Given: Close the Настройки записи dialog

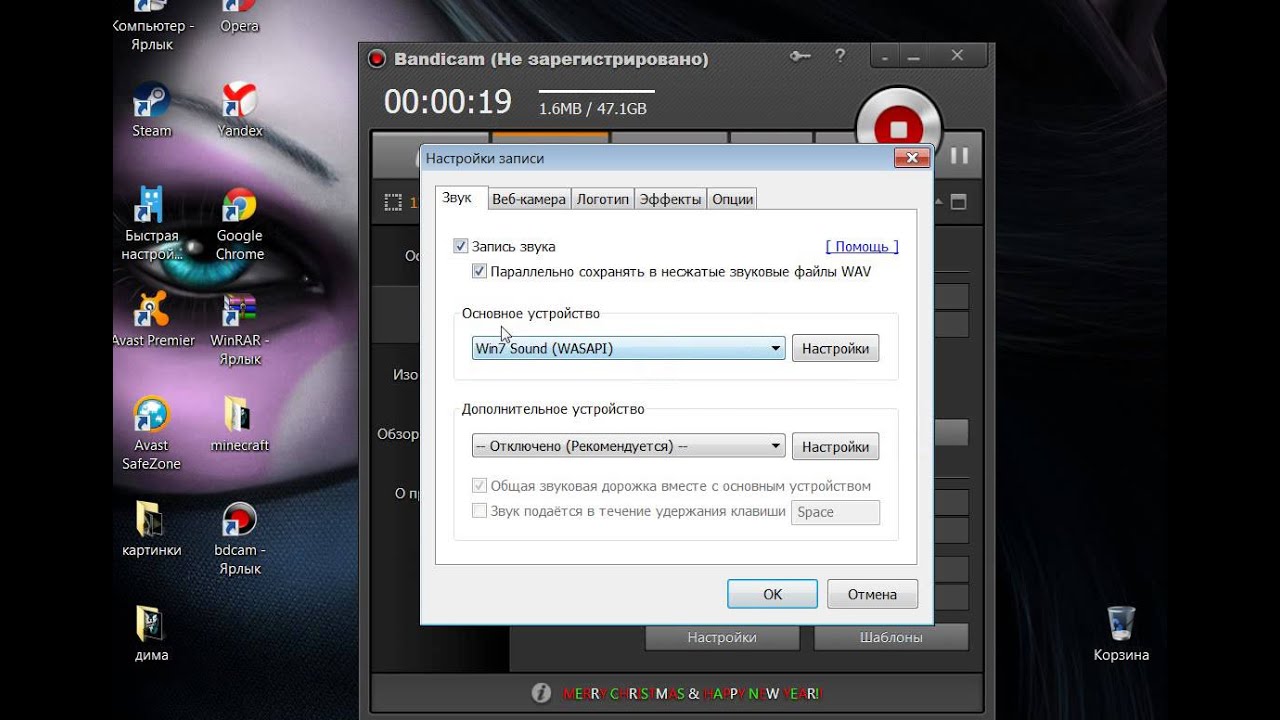Looking at the screenshot, I should pos(911,157).
